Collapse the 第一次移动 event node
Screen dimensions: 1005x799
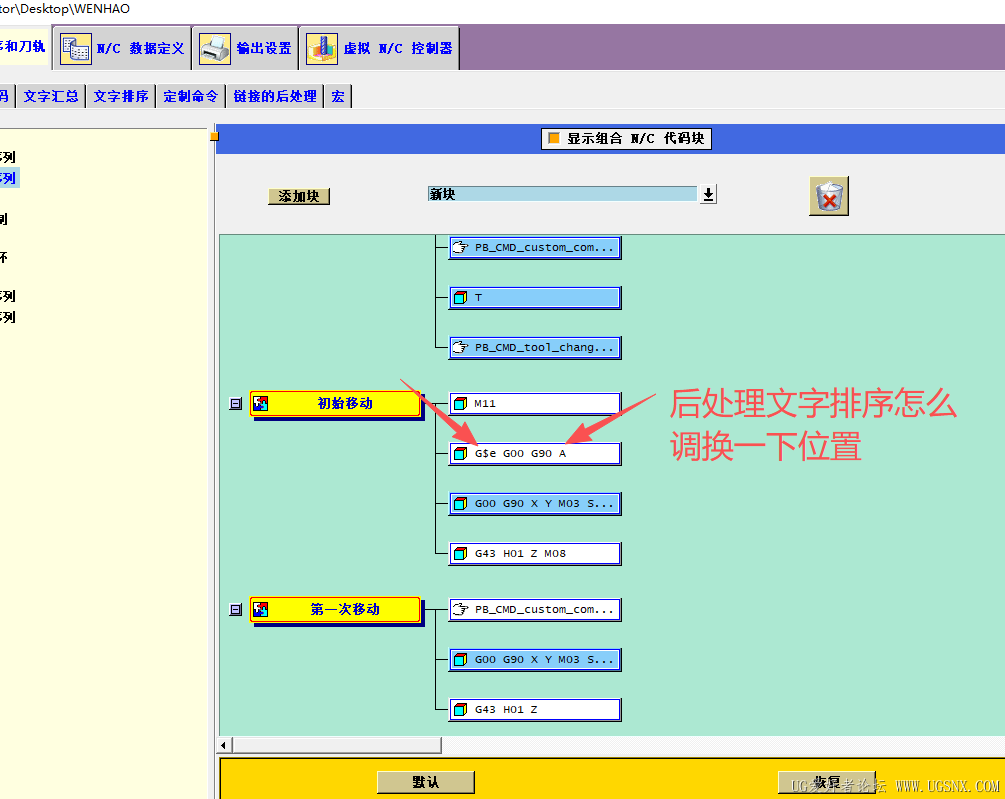pos(236,609)
